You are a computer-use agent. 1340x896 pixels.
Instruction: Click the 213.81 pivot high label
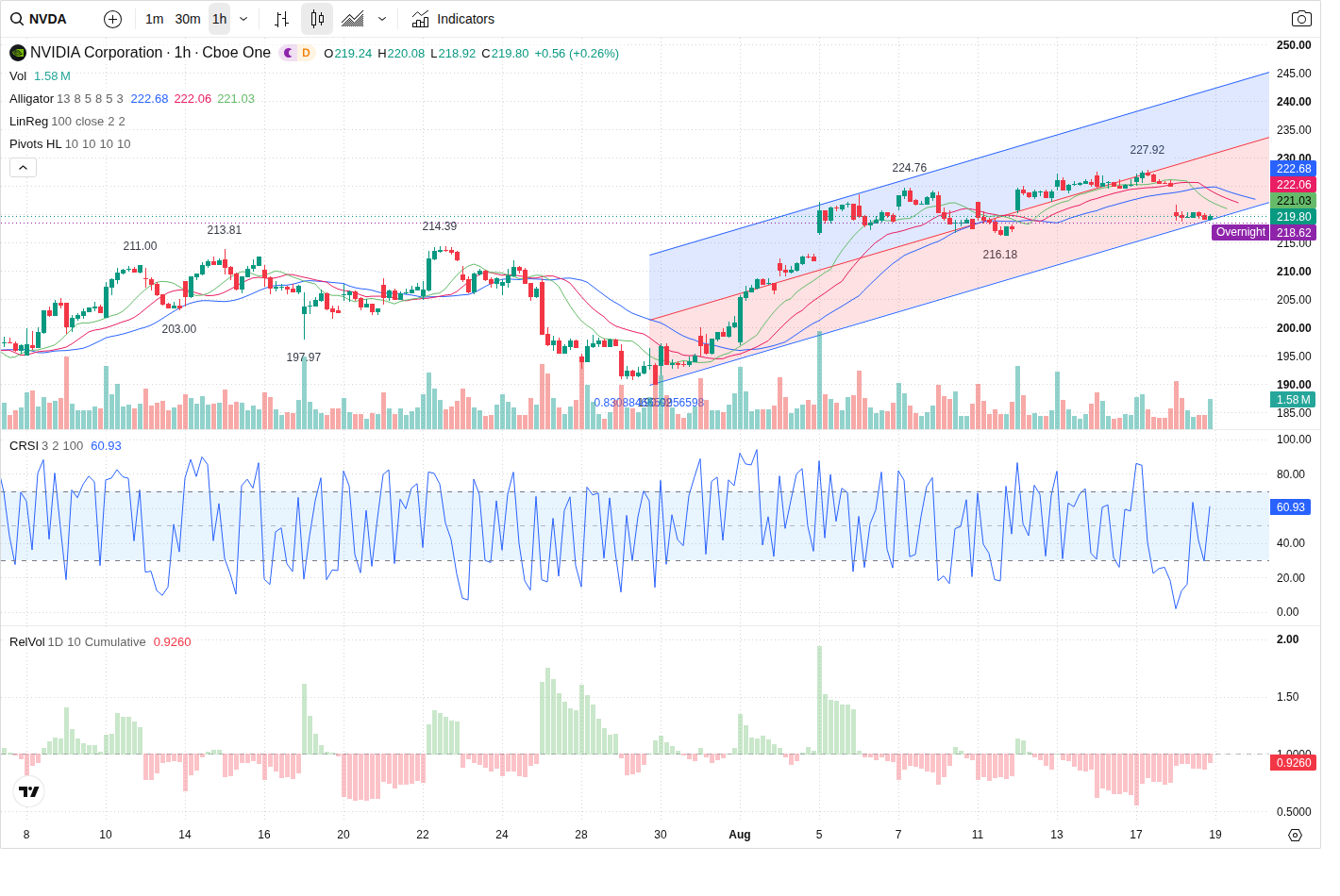[224, 230]
